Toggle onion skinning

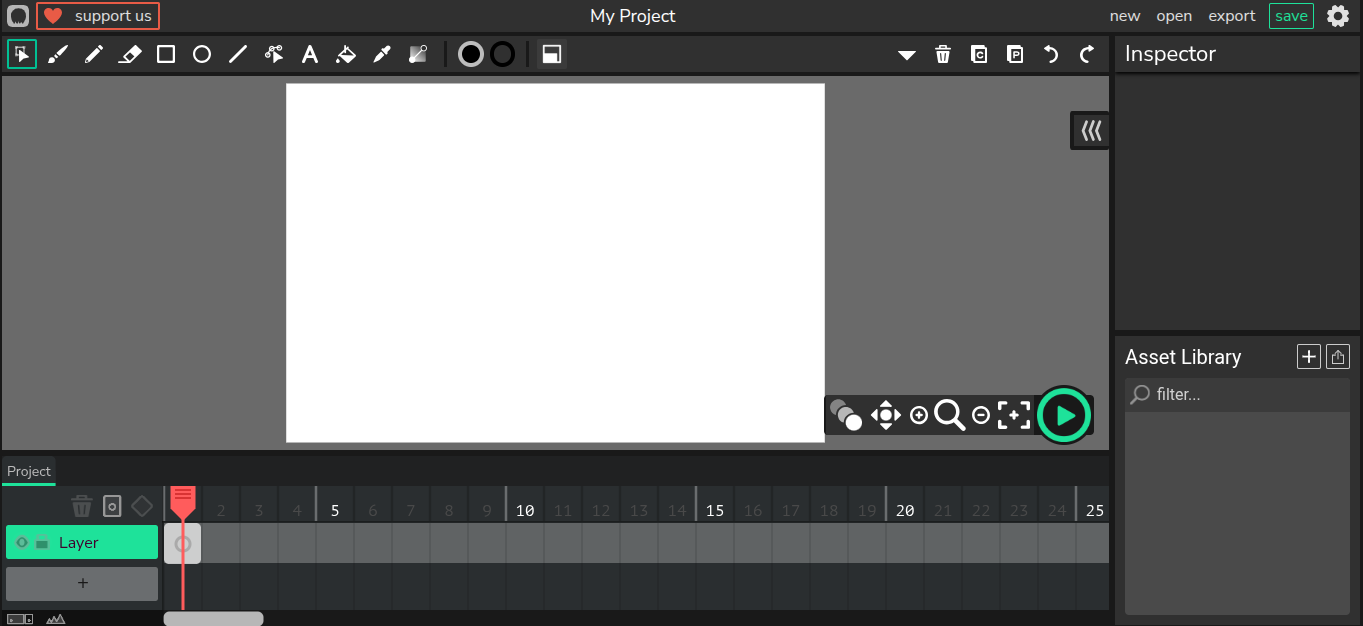click(845, 415)
